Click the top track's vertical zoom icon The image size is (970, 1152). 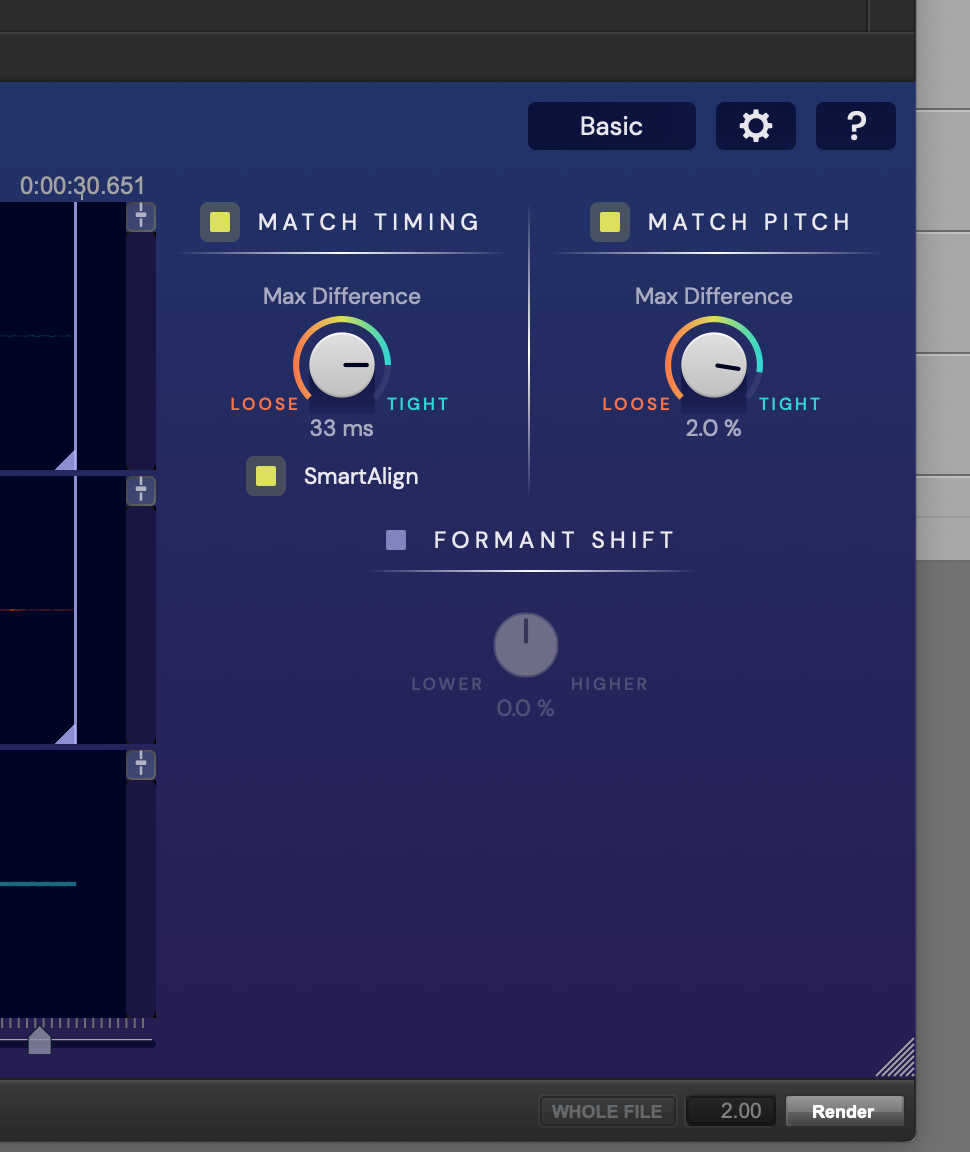click(x=141, y=217)
